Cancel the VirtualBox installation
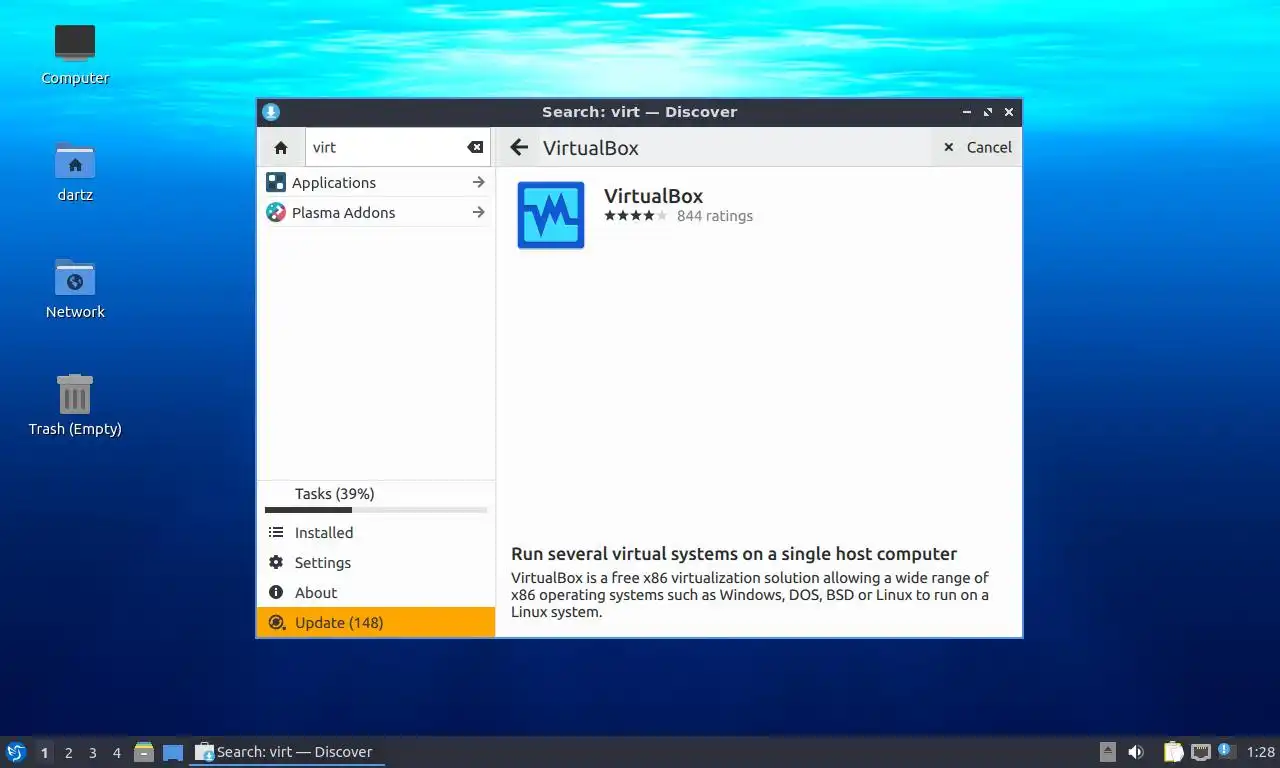The height and width of the screenshot is (768, 1280). (977, 147)
